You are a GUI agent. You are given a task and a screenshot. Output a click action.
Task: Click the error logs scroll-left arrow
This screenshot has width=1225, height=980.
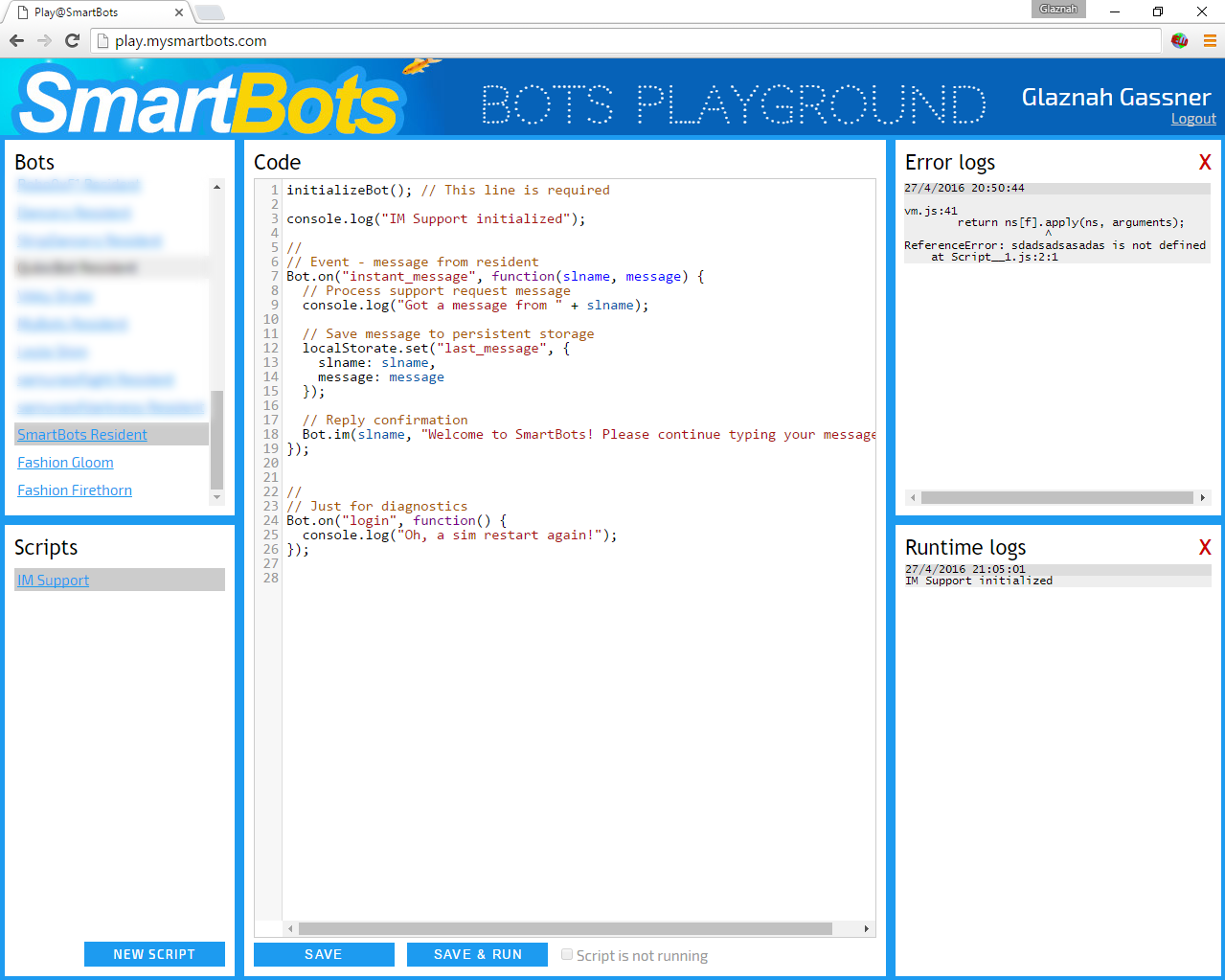tap(913, 497)
